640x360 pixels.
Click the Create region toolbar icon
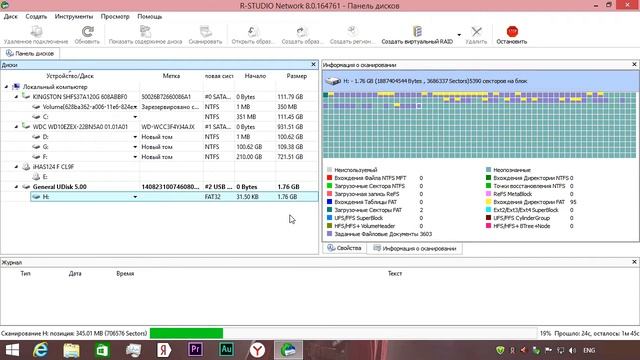click(x=352, y=31)
